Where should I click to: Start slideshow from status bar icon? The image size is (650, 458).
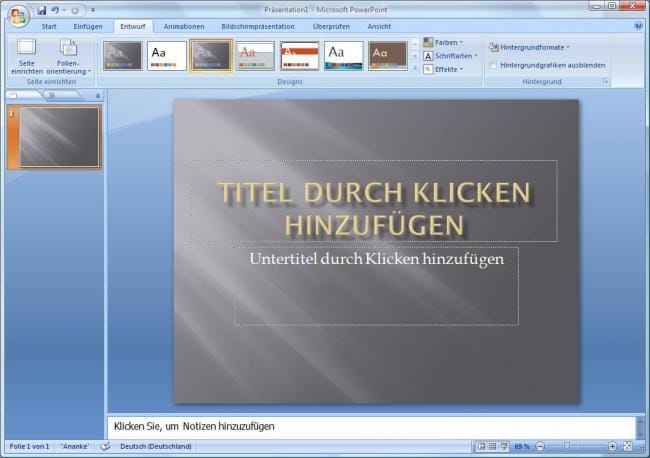point(504,446)
